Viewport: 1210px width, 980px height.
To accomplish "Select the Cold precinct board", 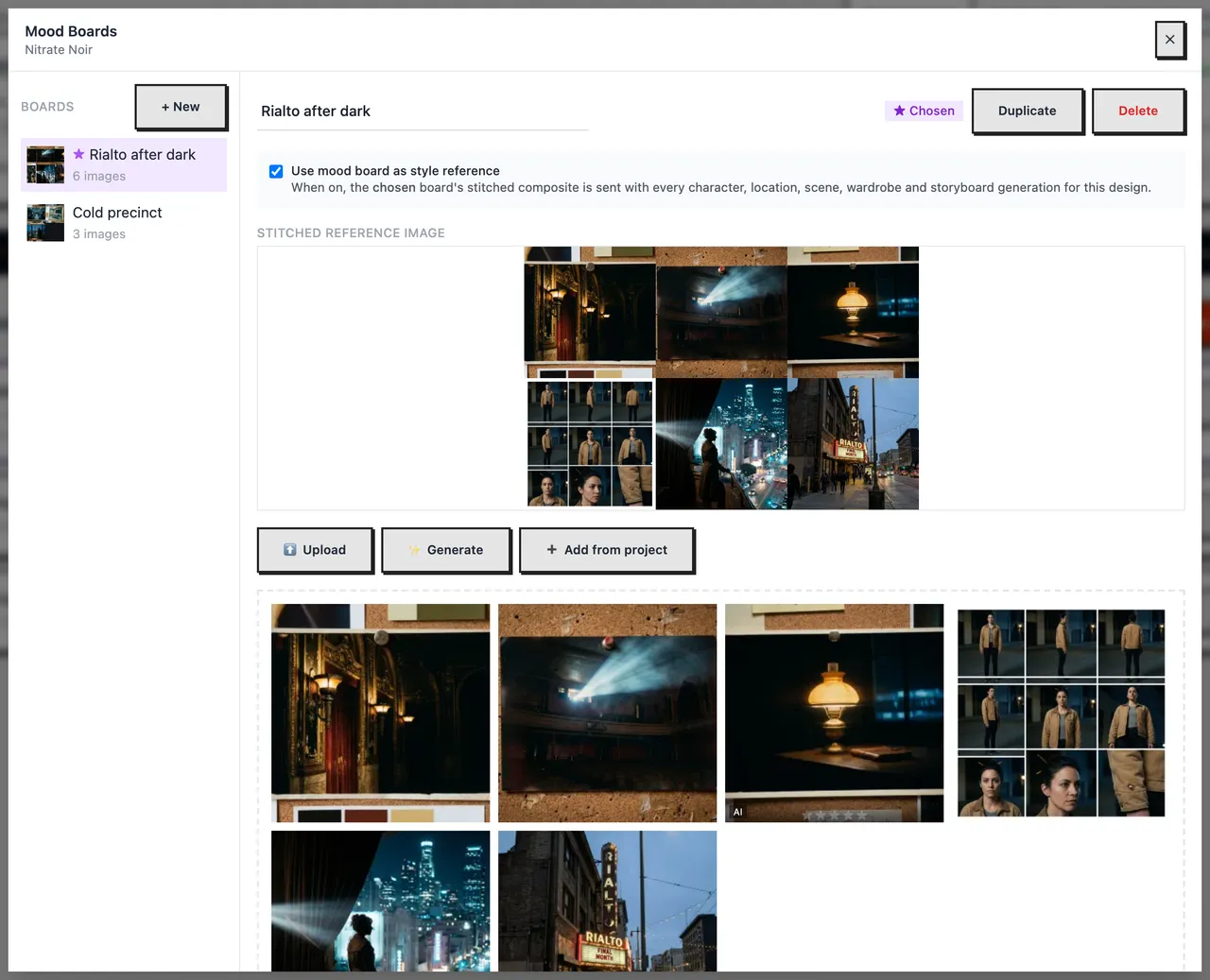I will pos(124,223).
